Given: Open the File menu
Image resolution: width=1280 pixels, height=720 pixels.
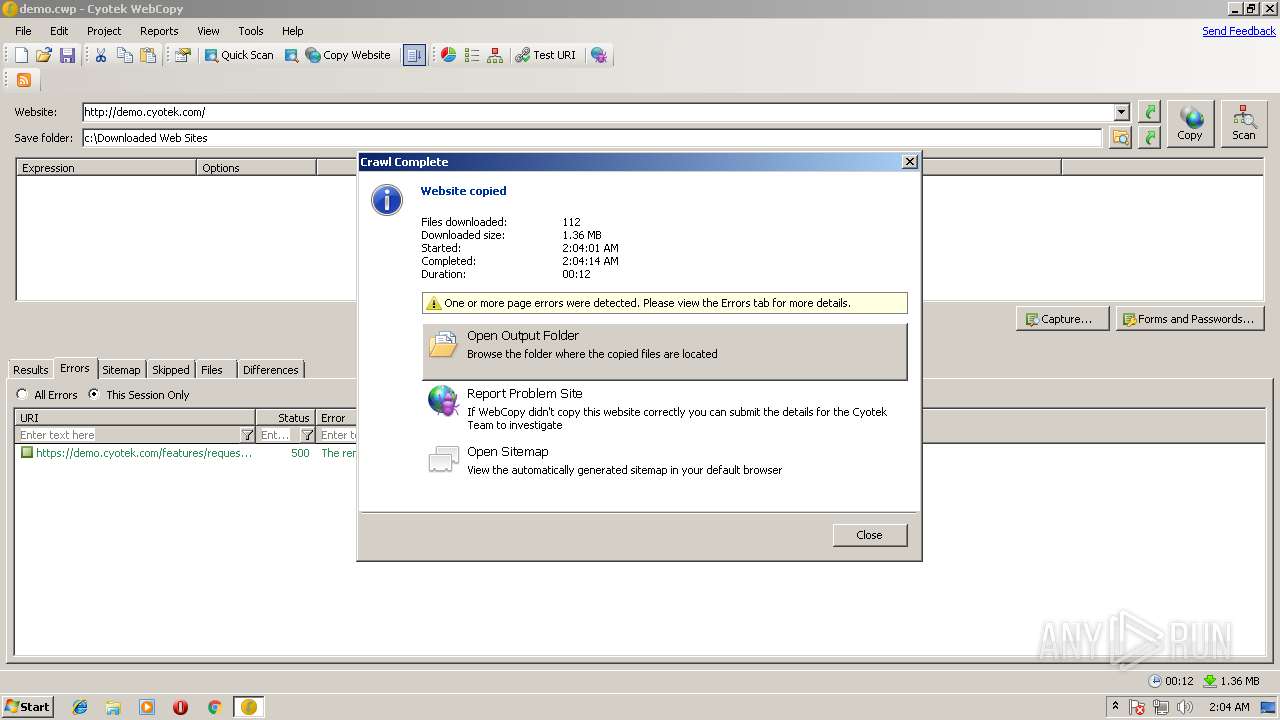Looking at the screenshot, I should click(x=23, y=31).
